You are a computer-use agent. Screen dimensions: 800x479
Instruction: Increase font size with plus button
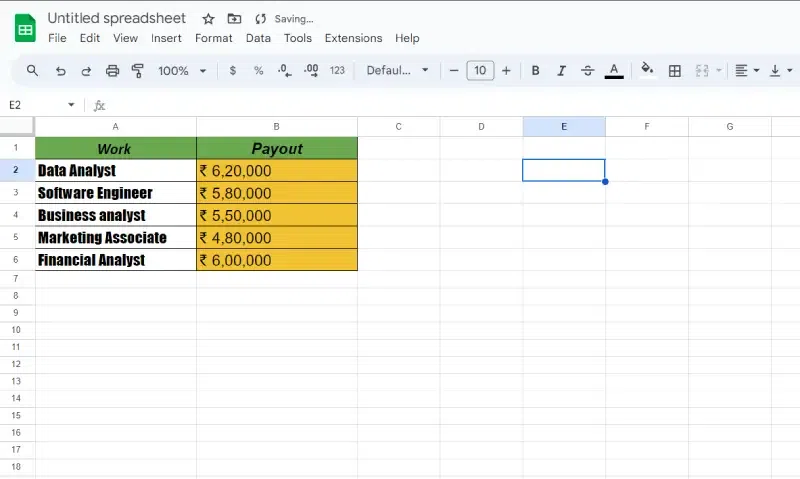(x=506, y=70)
